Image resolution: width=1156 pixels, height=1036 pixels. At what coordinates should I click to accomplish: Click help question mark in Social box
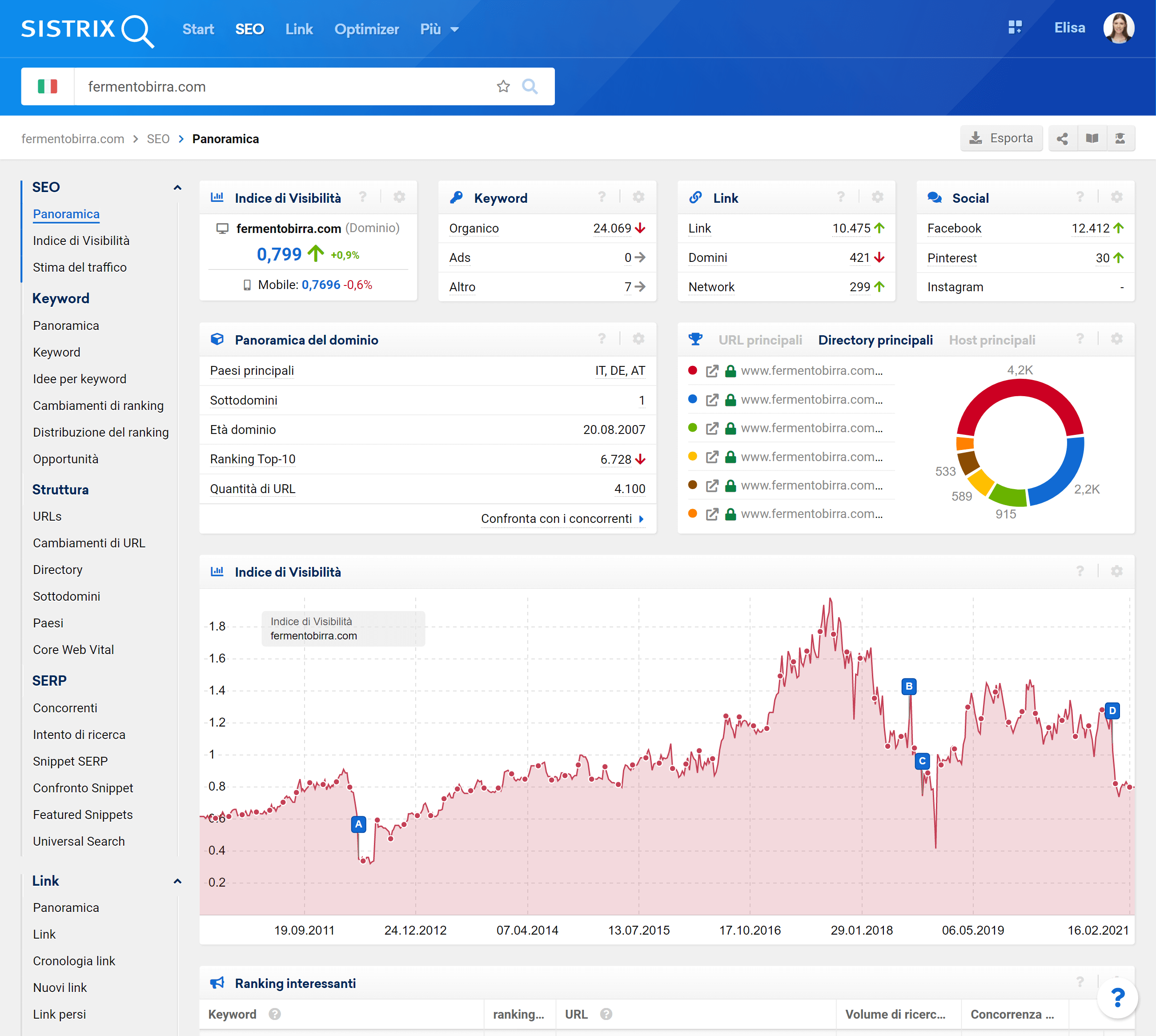coord(1080,197)
